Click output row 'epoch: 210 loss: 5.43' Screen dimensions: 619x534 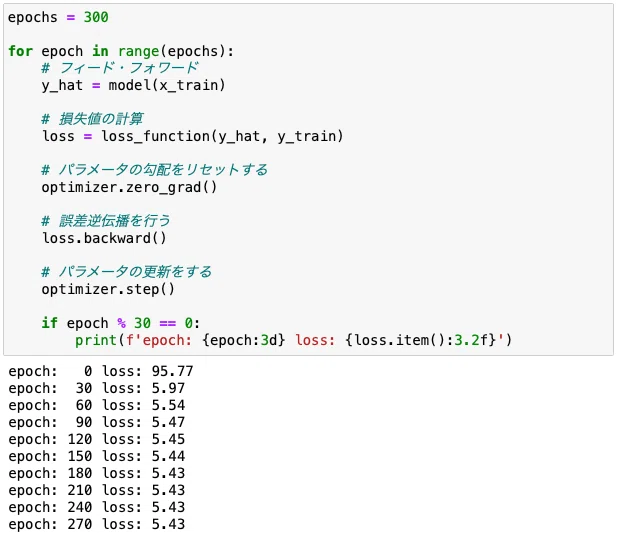97,490
